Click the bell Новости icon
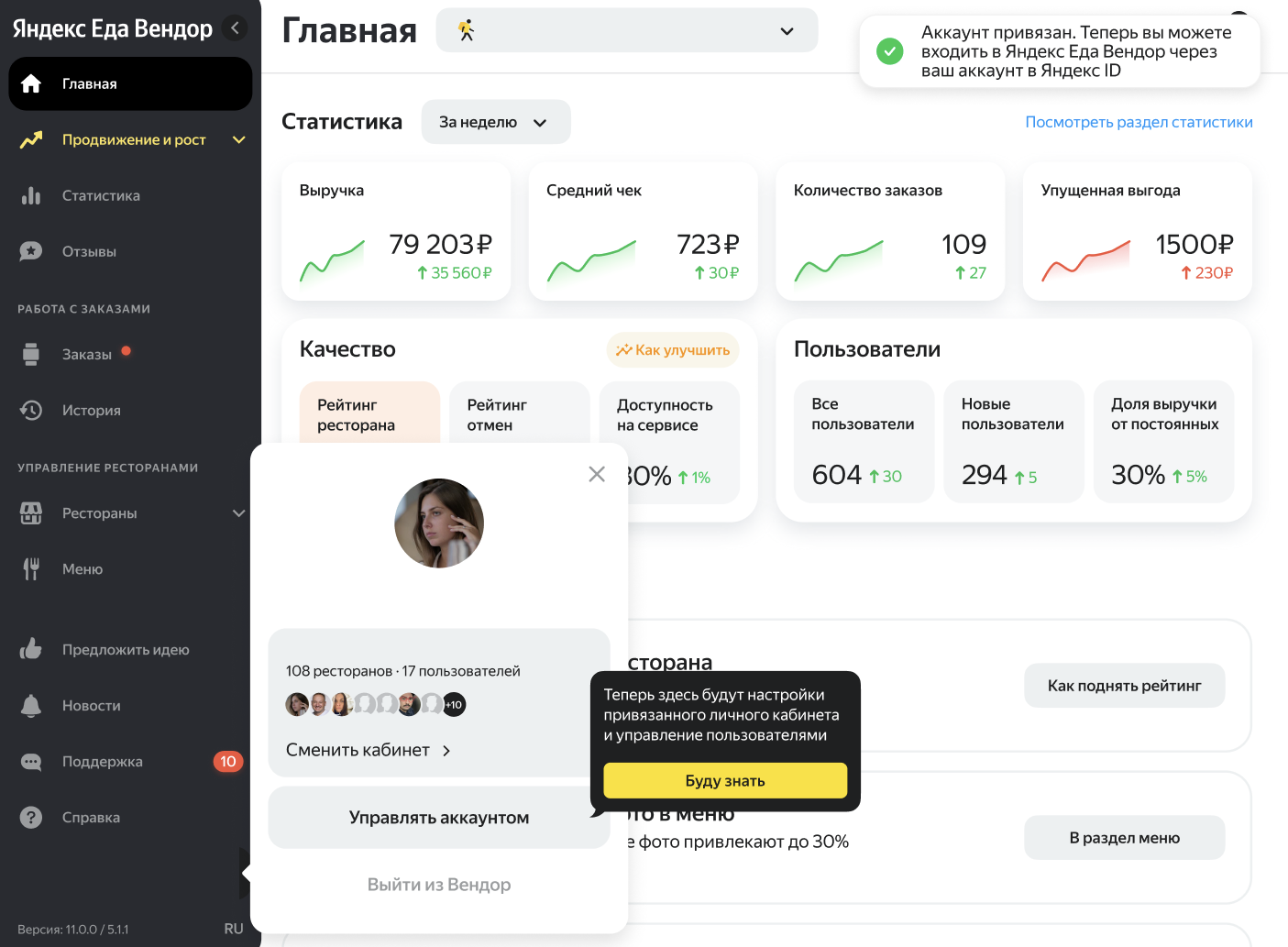Viewport: 1288px width, 947px height. 31,706
